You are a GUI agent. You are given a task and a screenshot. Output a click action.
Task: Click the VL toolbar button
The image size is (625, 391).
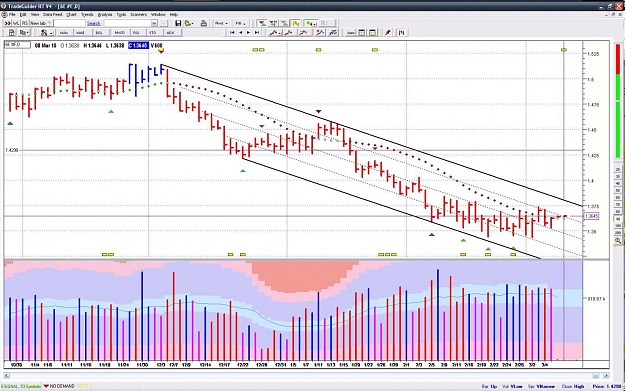(16, 23)
